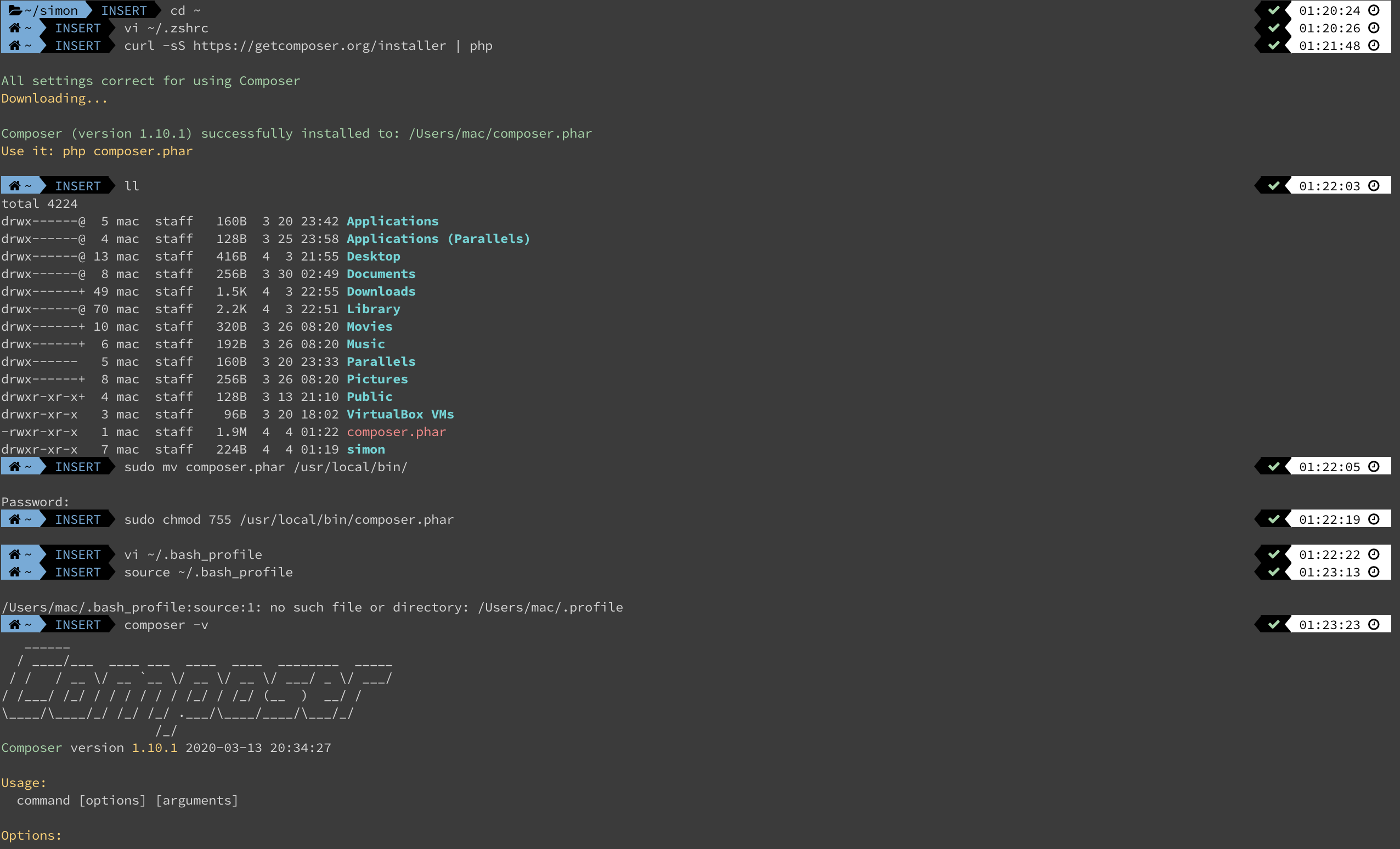Select the Movies directory name
Viewport: 1400px width, 849px height.
[x=369, y=326]
